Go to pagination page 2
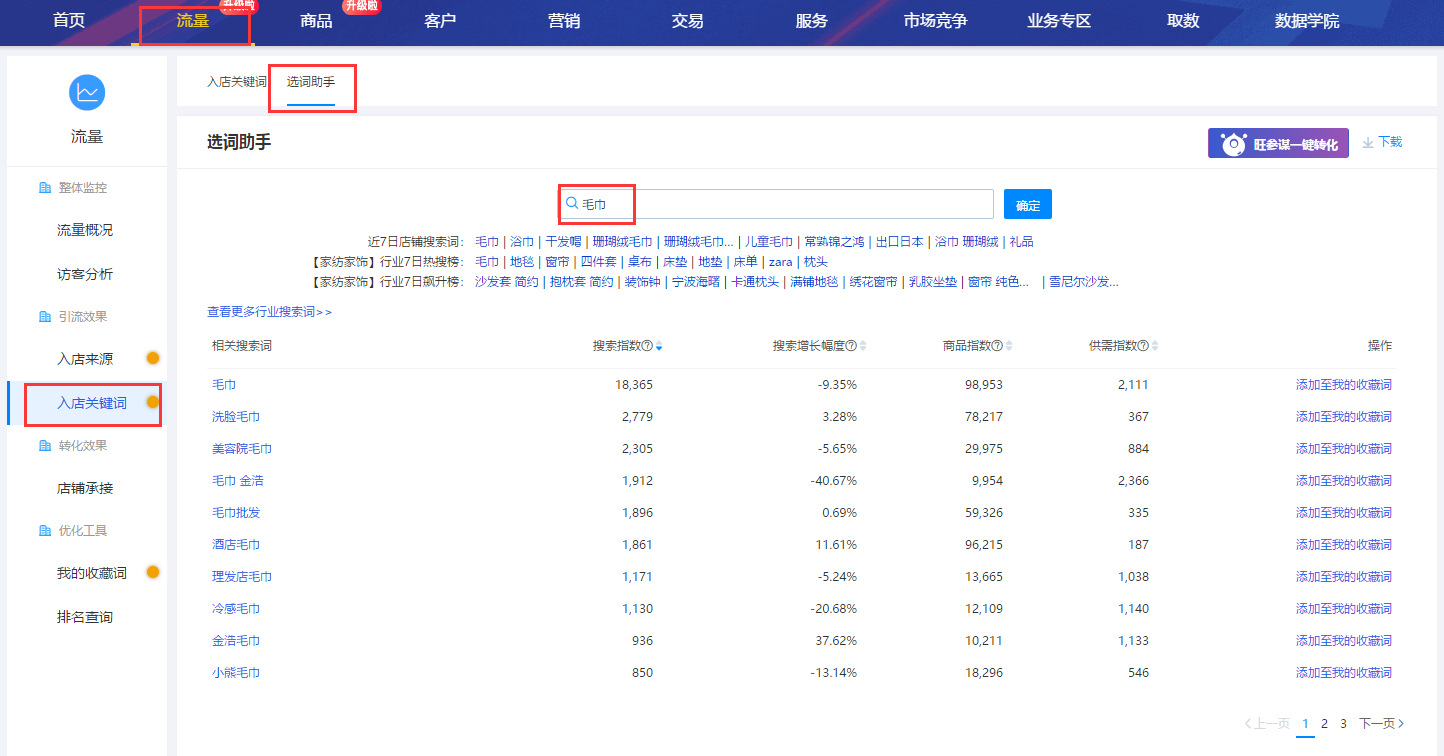1444x756 pixels. (1324, 723)
